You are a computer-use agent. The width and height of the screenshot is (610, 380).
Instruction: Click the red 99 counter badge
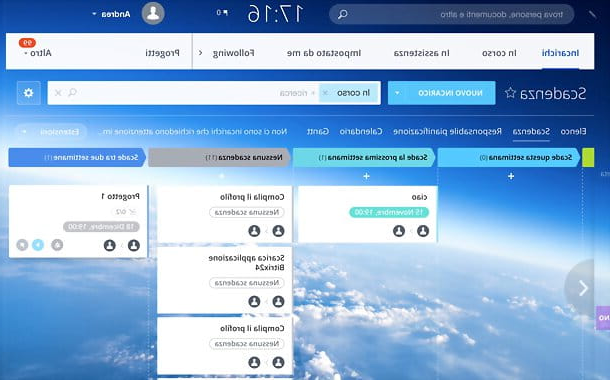[x=27, y=42]
